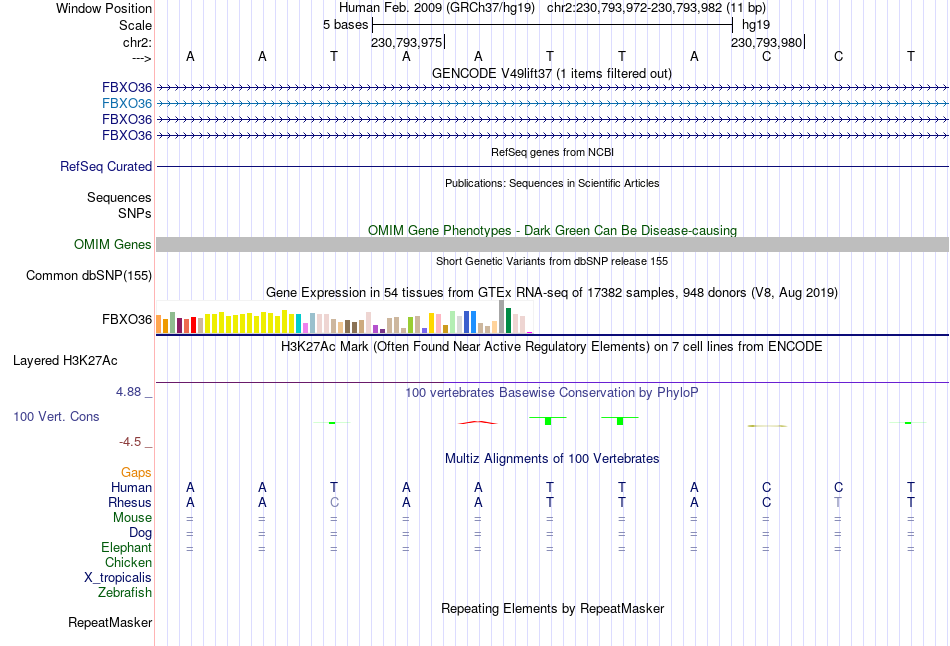Viewport: 950px width, 646px height.
Task: Click the olive PhyloP conservation mark
Action: click(767, 426)
